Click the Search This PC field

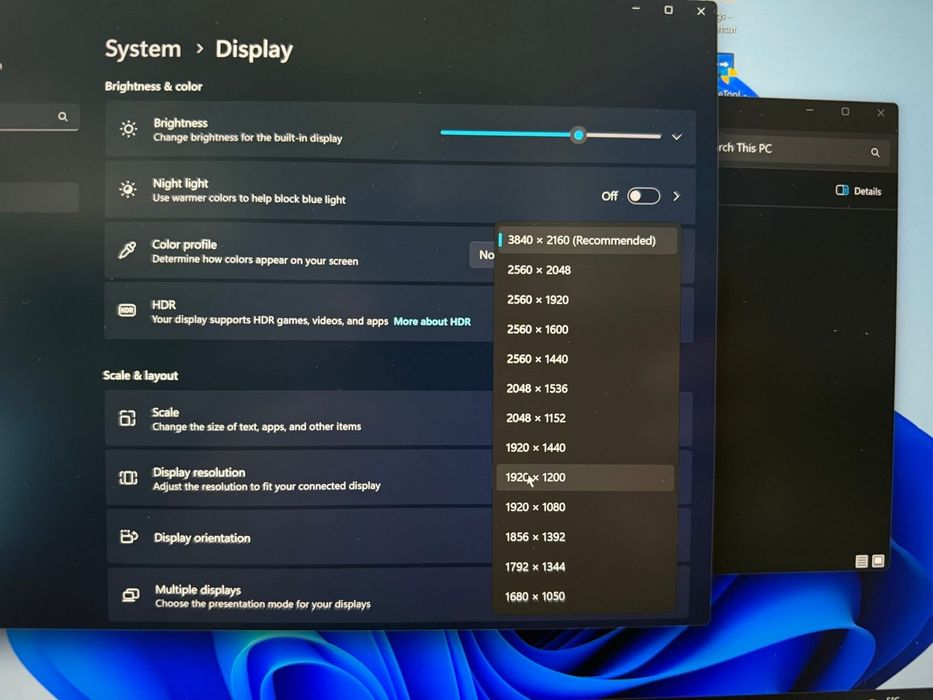click(x=803, y=149)
